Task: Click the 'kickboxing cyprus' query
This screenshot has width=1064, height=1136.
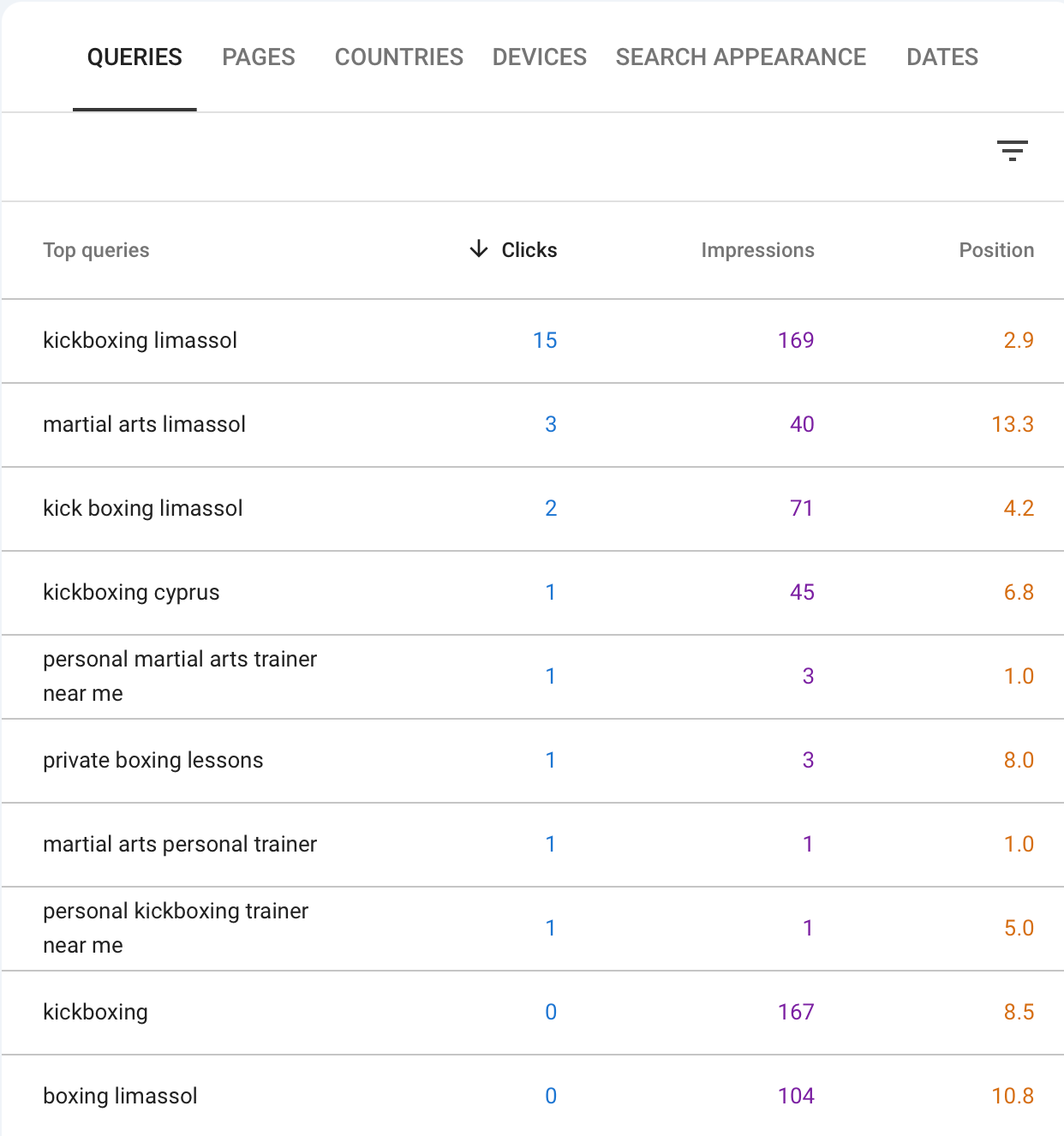Action: coord(130,592)
